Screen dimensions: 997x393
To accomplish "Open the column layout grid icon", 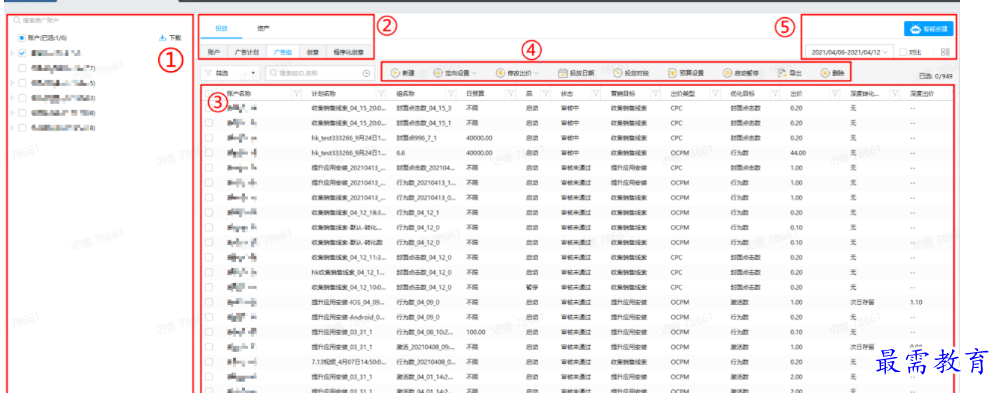I will point(945,52).
